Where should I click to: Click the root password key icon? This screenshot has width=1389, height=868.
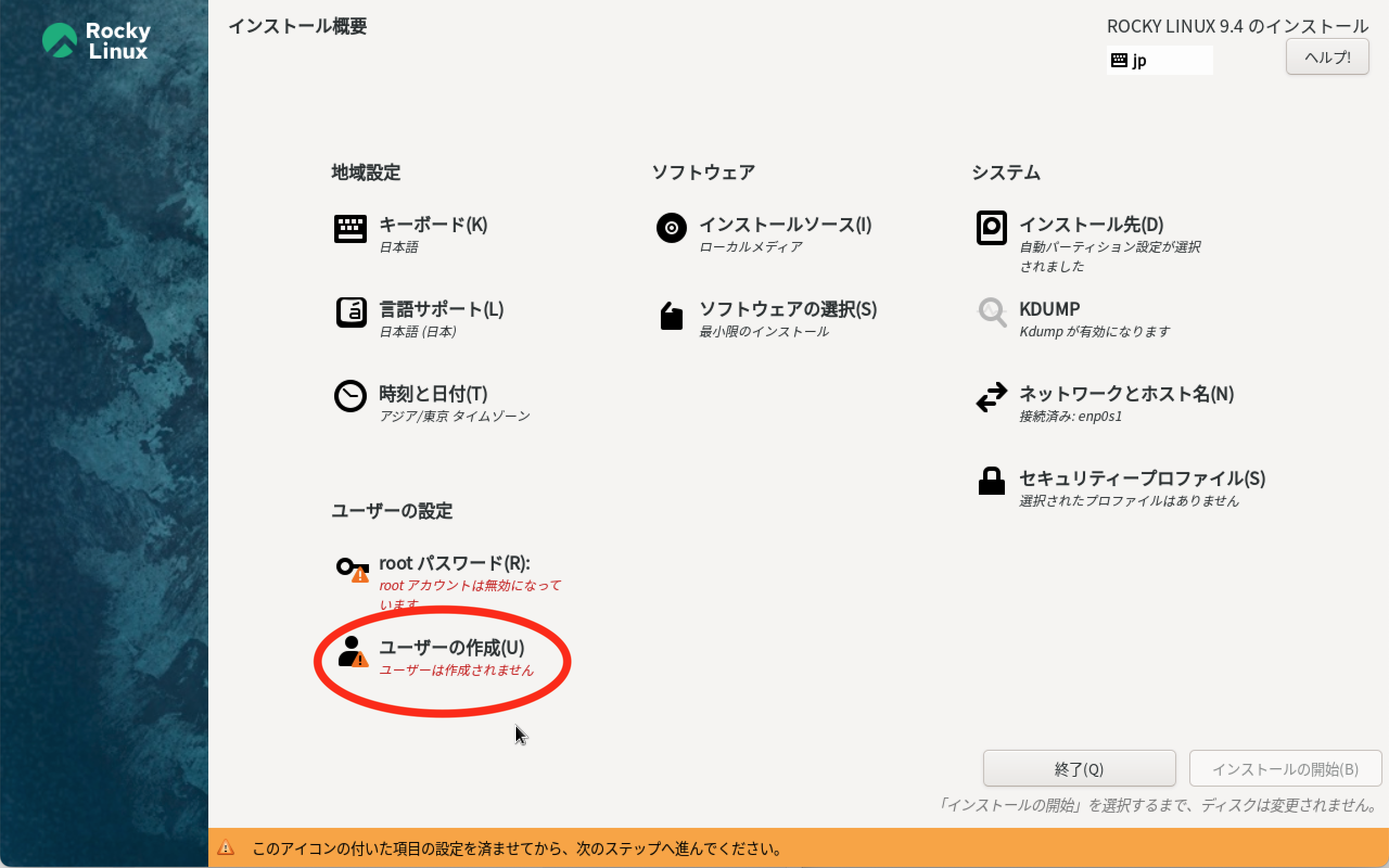[353, 570]
